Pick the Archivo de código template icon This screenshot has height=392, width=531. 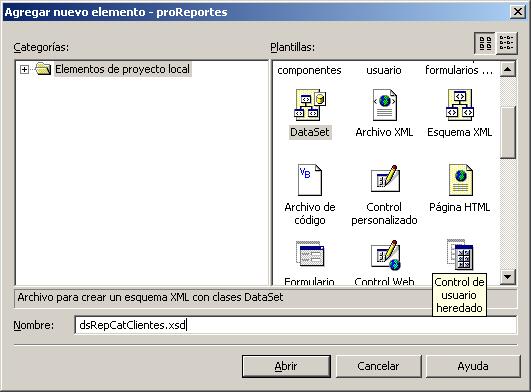(x=310, y=180)
